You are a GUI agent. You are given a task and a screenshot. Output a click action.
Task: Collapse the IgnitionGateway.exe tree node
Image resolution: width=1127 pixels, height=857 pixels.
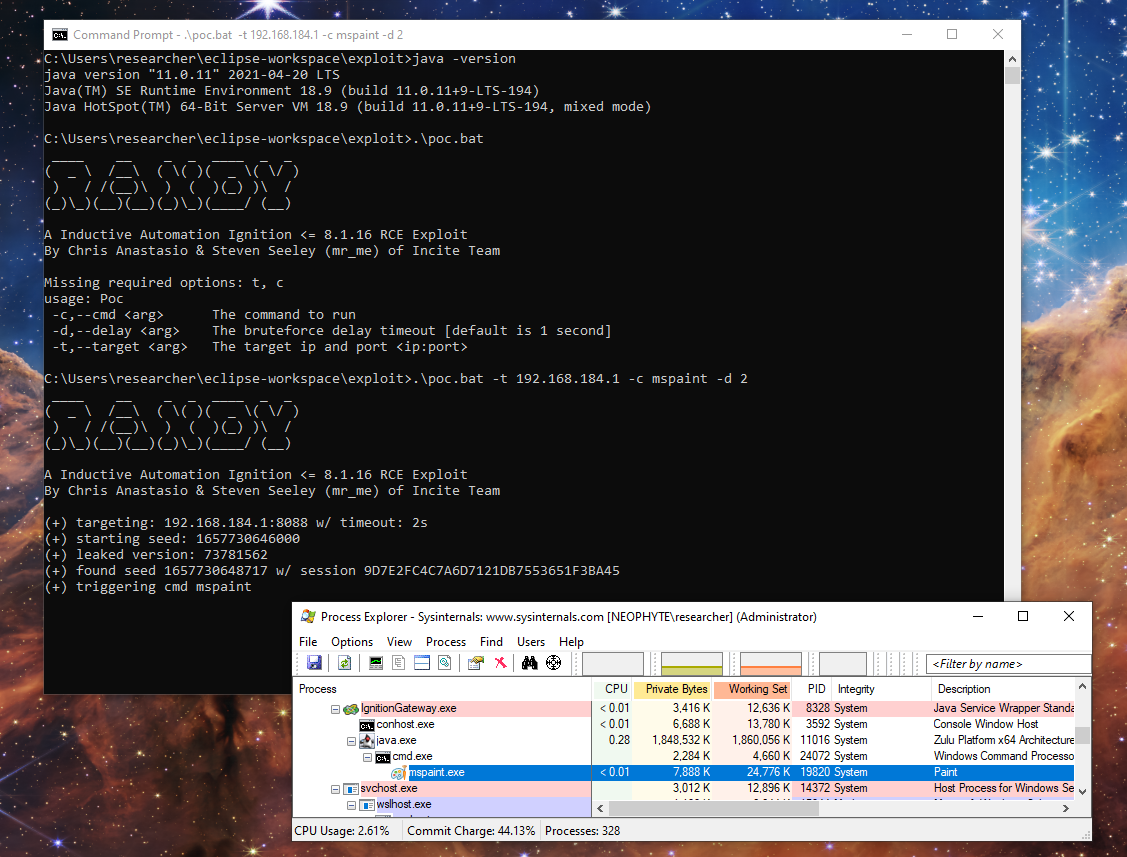335,709
